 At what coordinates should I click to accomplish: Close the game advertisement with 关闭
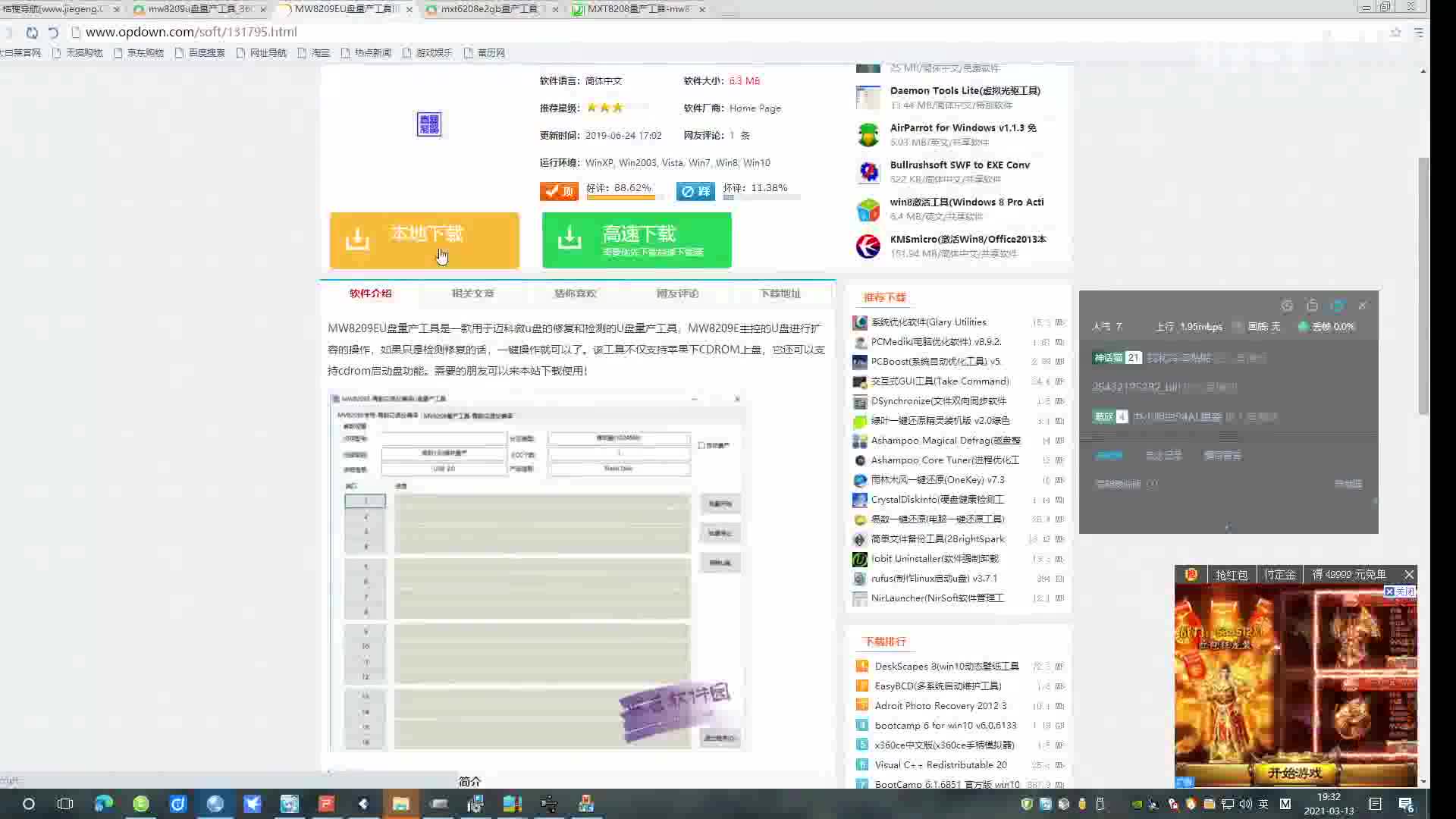pyautogui.click(x=1400, y=591)
